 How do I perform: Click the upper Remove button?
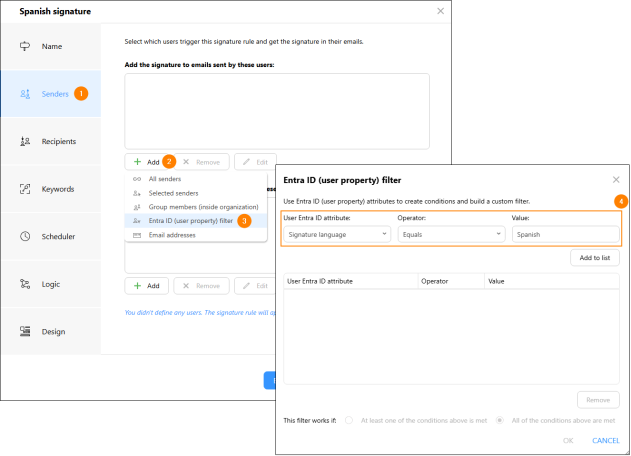tap(202, 162)
